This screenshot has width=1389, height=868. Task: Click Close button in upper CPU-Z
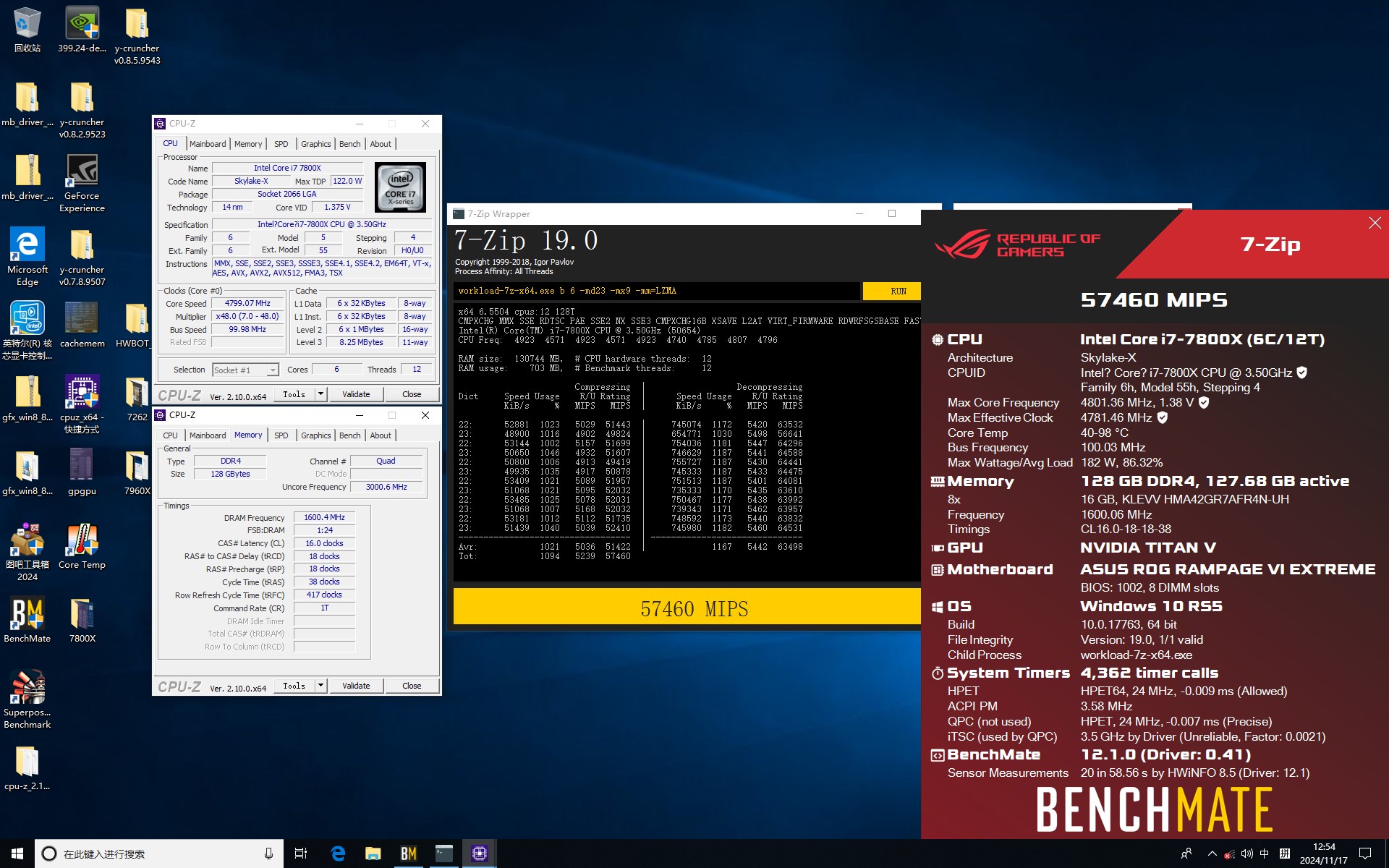click(412, 394)
